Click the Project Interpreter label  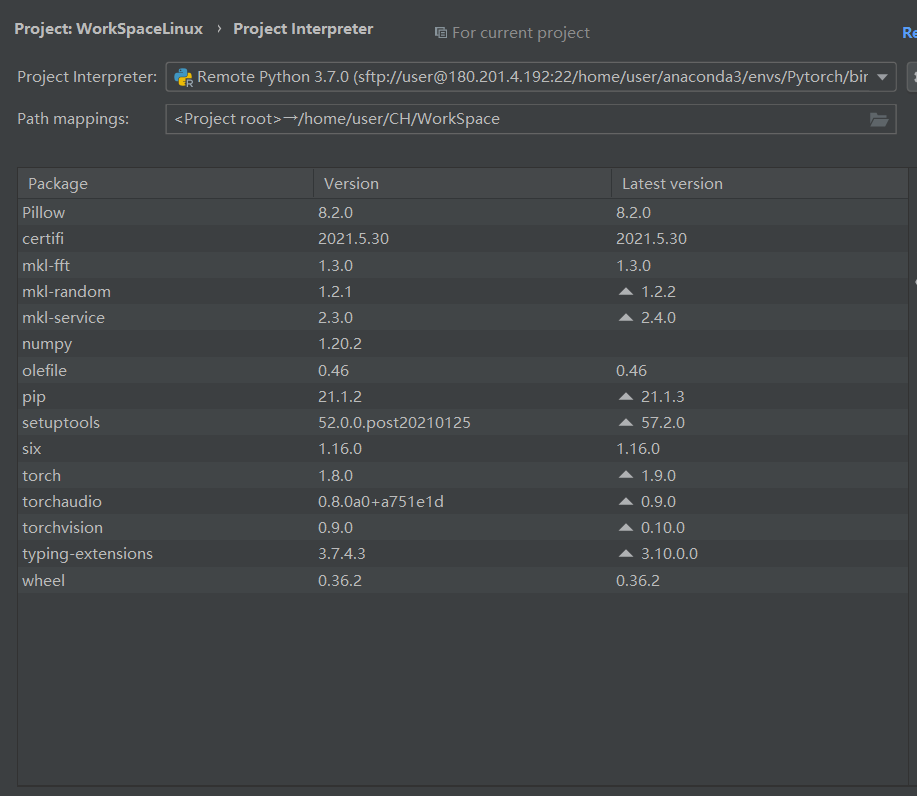coord(87,77)
